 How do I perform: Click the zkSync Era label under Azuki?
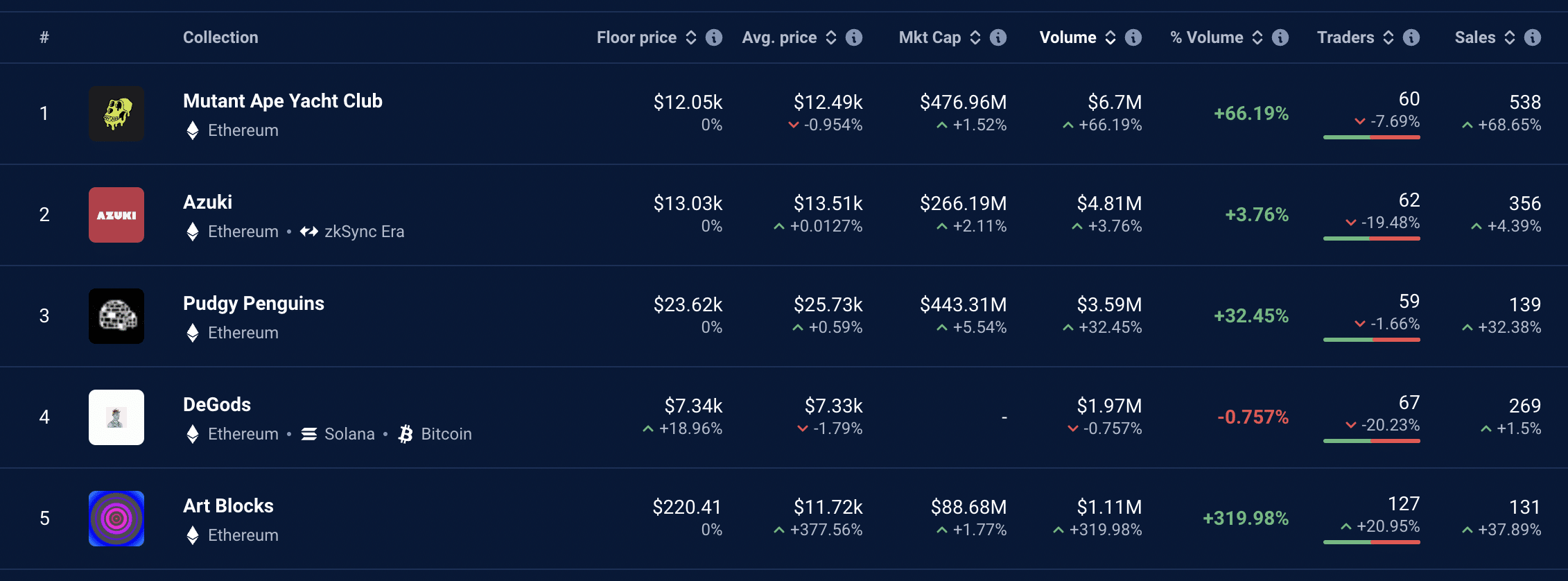pyautogui.click(x=364, y=232)
